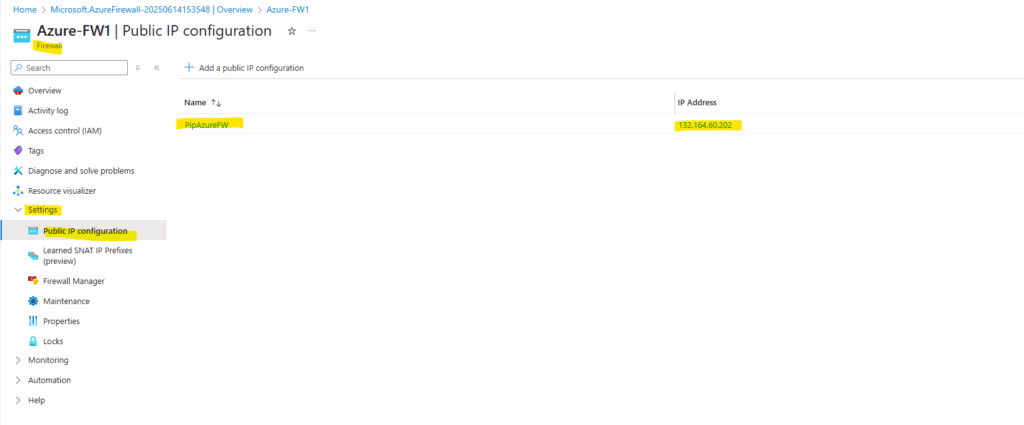The height and width of the screenshot is (425, 1024).
Task: Sort table by Name column arrows
Action: (x=217, y=103)
